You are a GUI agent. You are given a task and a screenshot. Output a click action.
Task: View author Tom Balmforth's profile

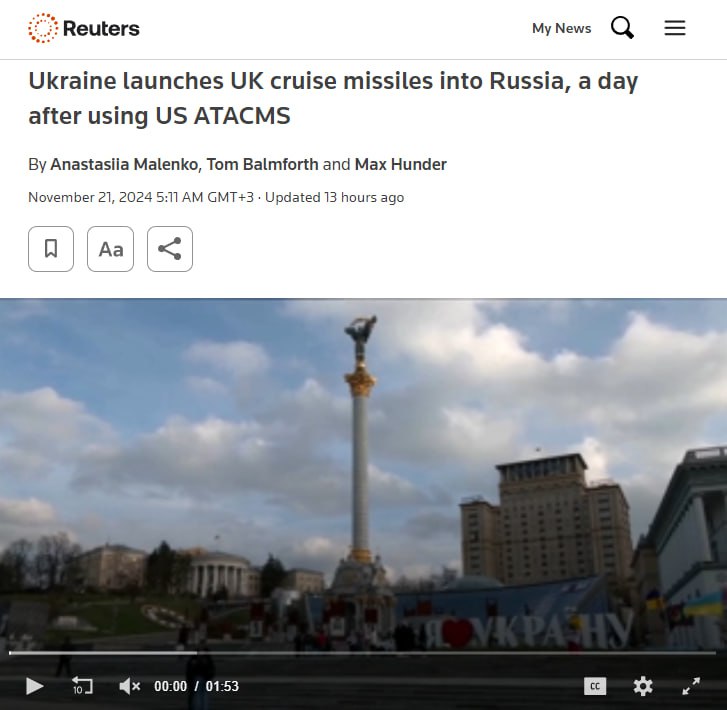[x=262, y=164]
